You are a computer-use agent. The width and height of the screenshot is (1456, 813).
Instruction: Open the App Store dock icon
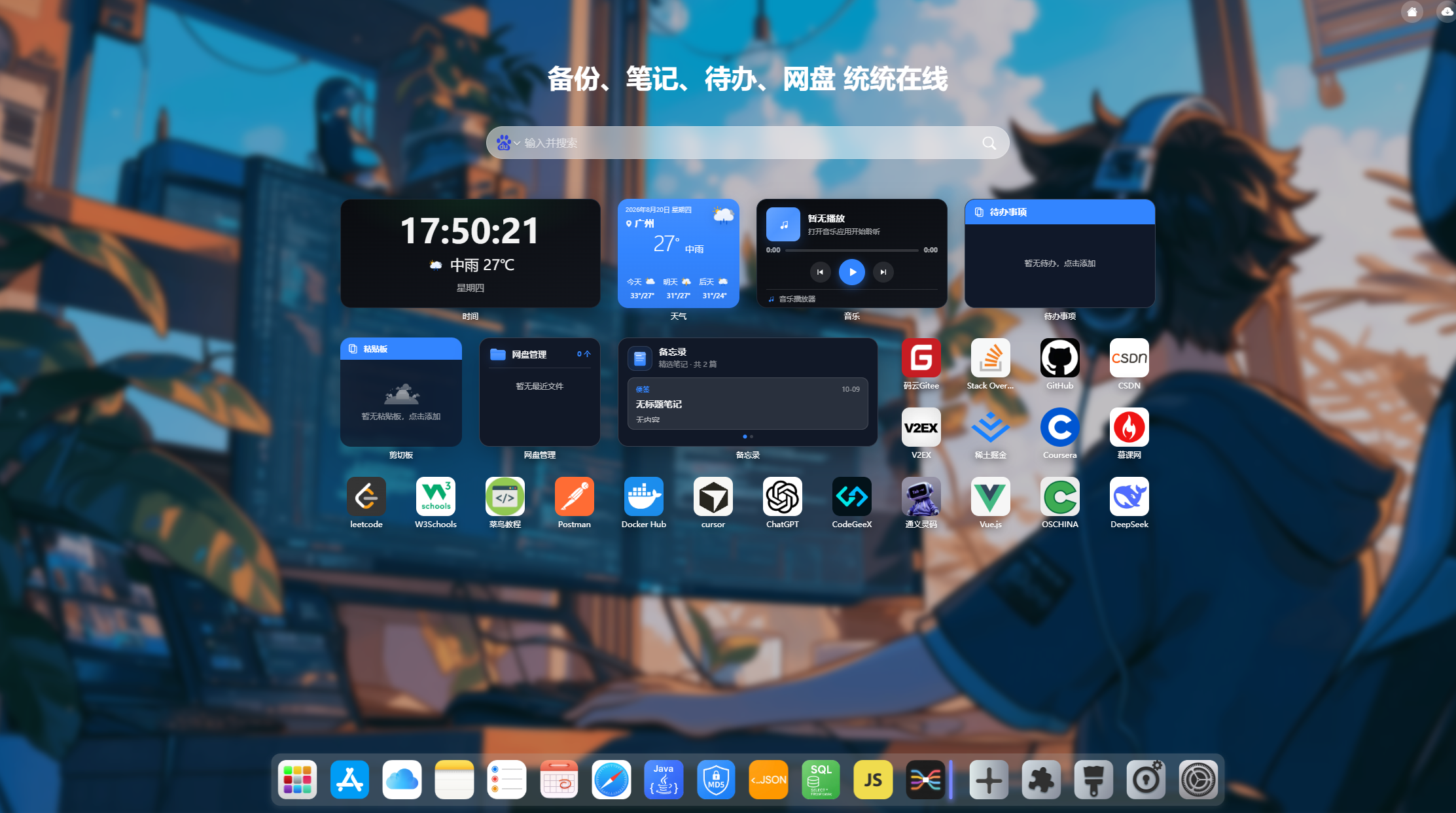pos(349,780)
